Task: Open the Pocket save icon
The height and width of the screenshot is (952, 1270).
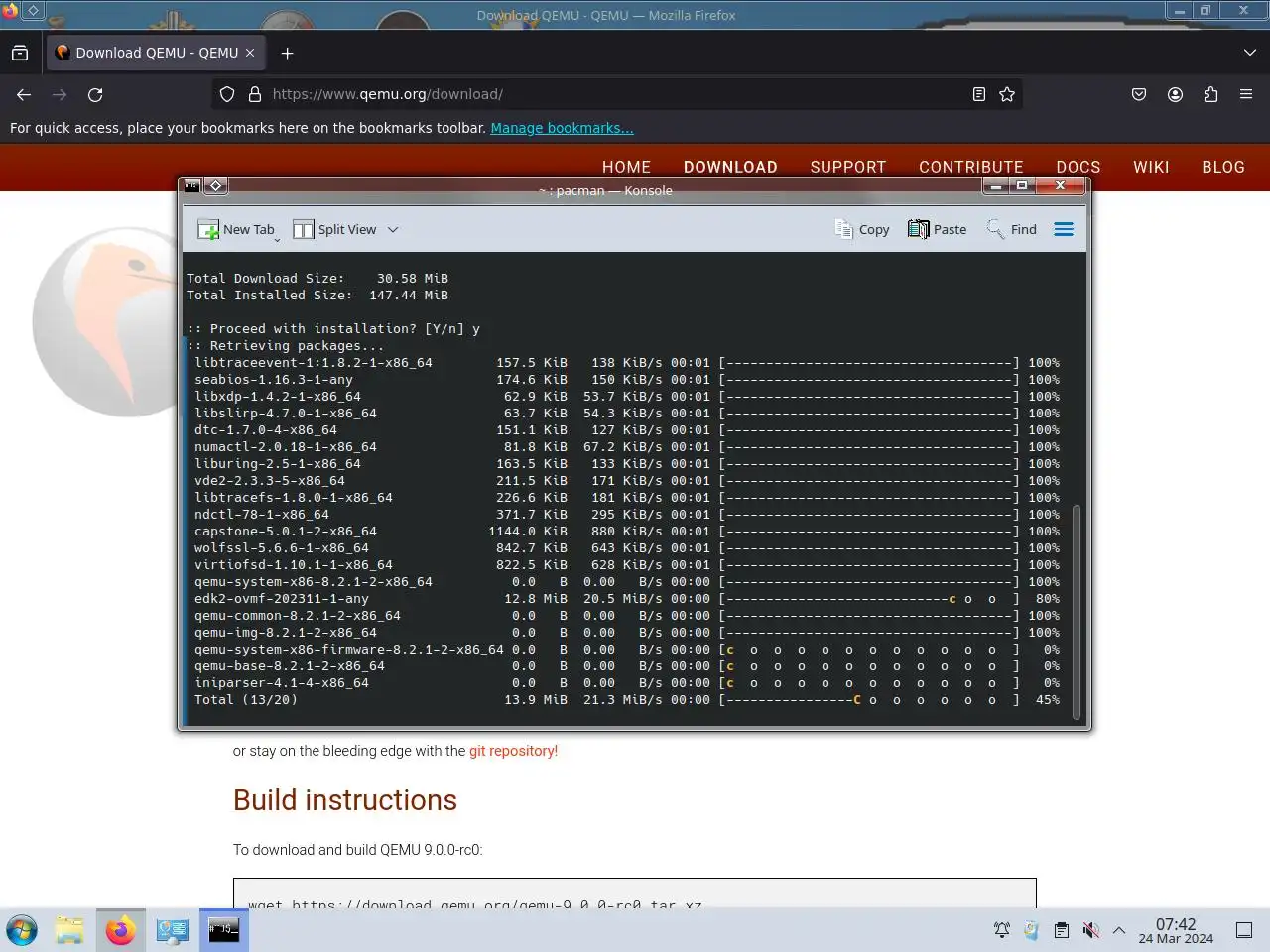Action: [x=1139, y=94]
